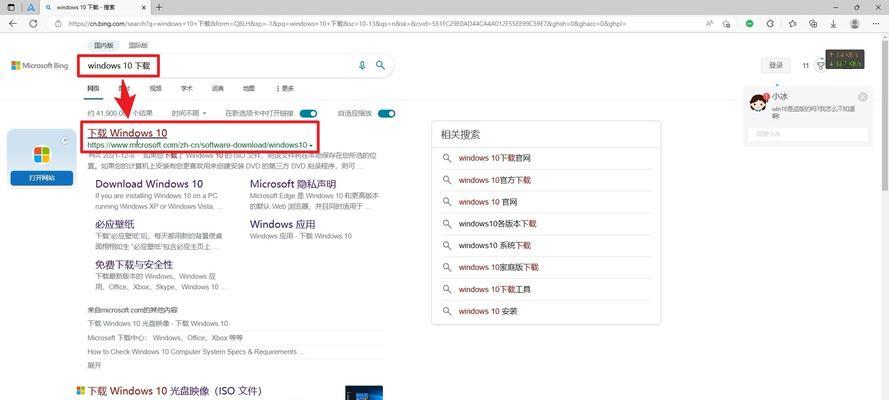Close the 'windows 10 下载 - 搜索' tab
Viewport: 889px width, 400px height.
point(145,7)
